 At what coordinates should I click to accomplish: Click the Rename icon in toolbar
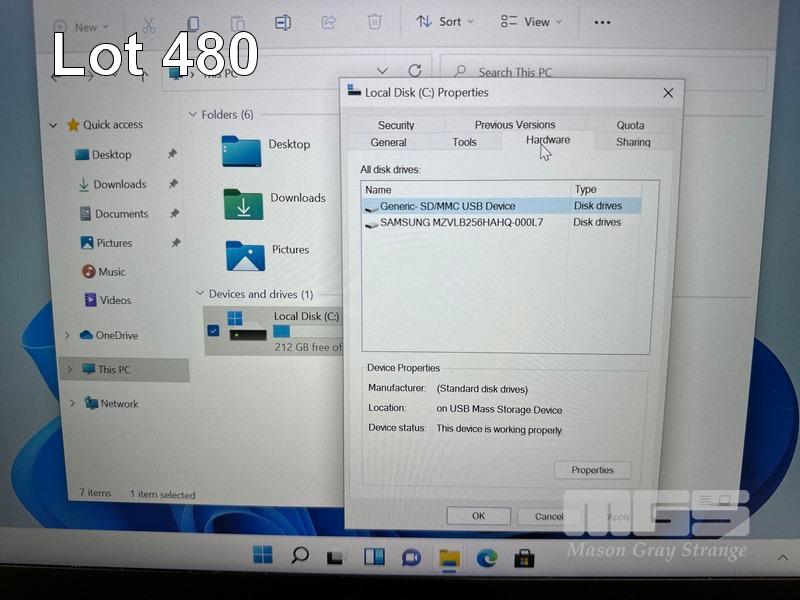pos(283,23)
